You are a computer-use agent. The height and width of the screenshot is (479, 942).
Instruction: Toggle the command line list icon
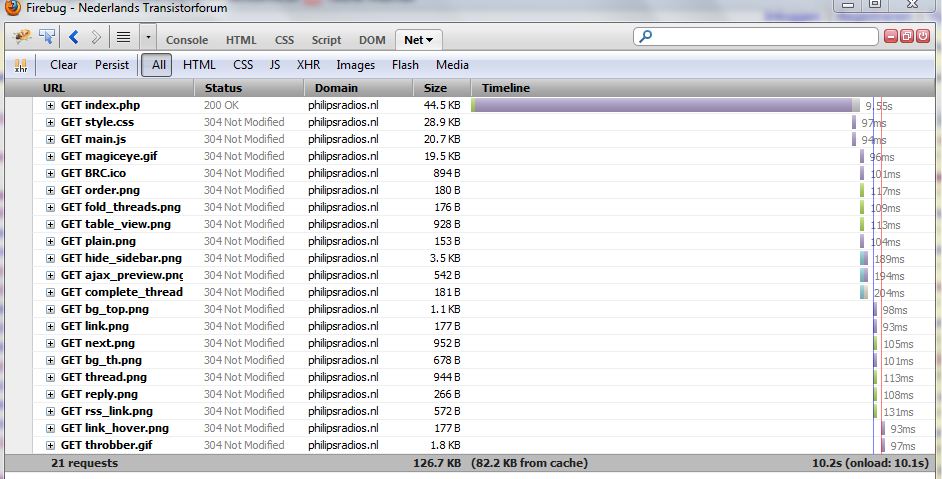[x=123, y=38]
